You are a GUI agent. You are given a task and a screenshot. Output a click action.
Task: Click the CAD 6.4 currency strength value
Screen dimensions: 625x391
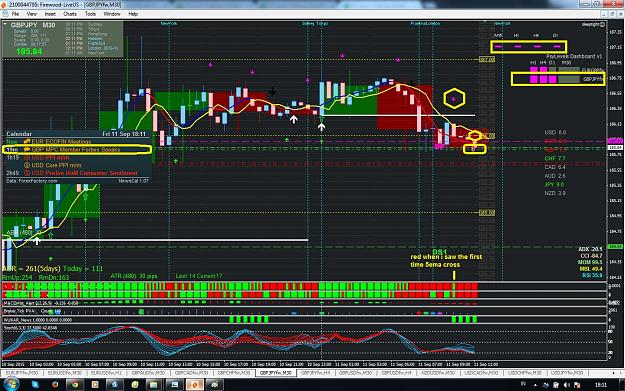(555, 167)
